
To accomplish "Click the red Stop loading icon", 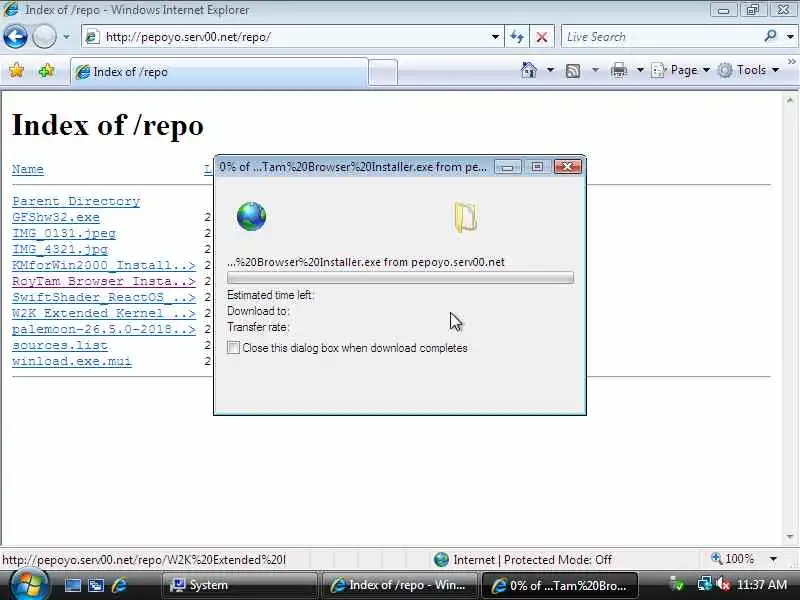I will tap(542, 37).
